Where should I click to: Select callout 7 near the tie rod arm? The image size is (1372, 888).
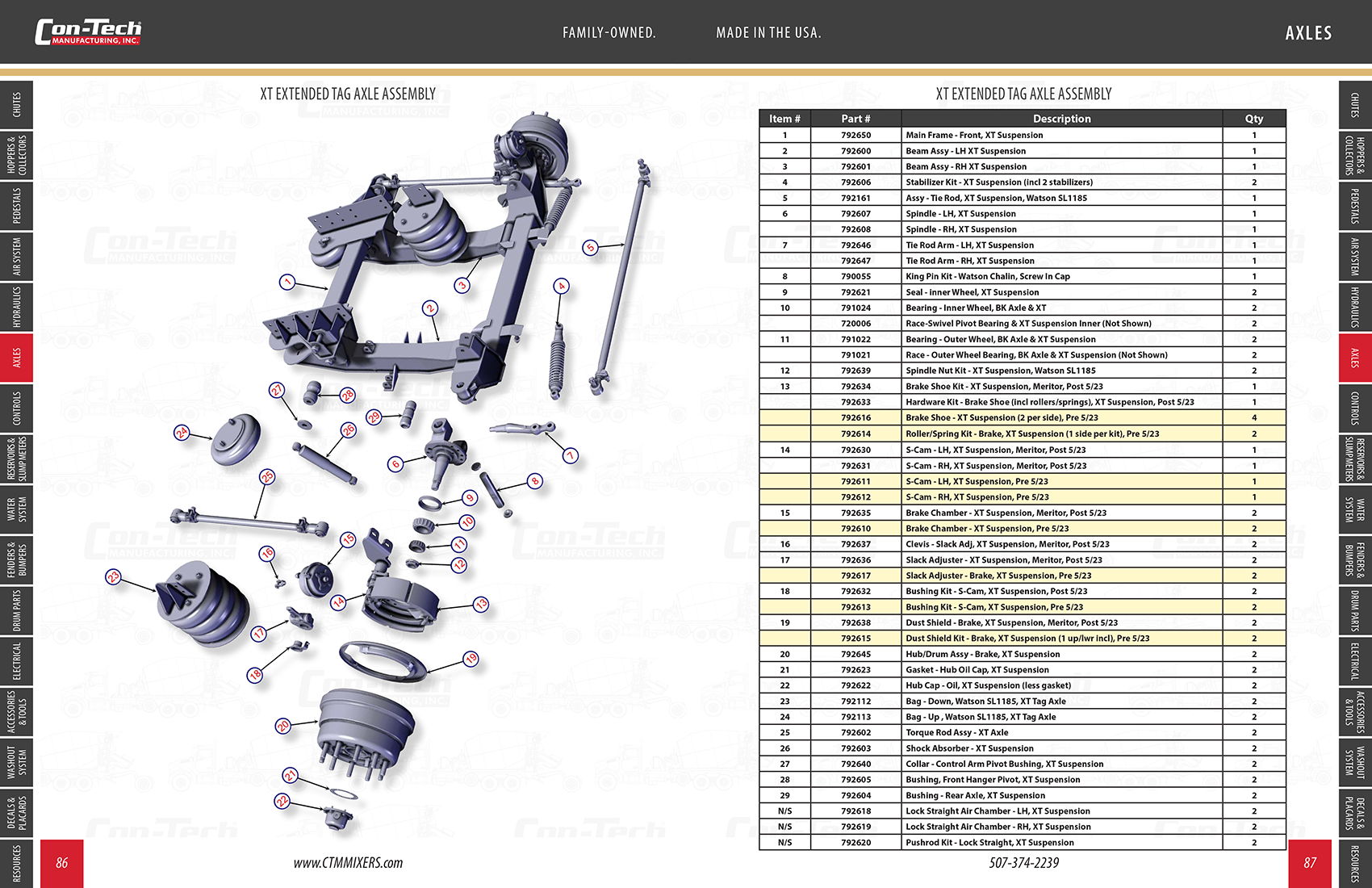571,455
